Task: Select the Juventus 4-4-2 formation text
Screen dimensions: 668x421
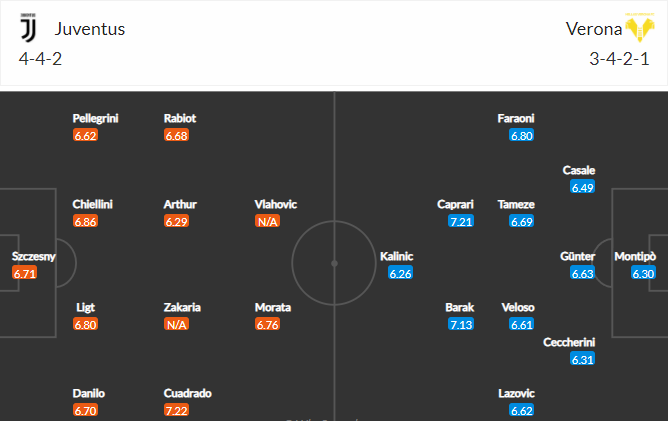Action: click(40, 59)
